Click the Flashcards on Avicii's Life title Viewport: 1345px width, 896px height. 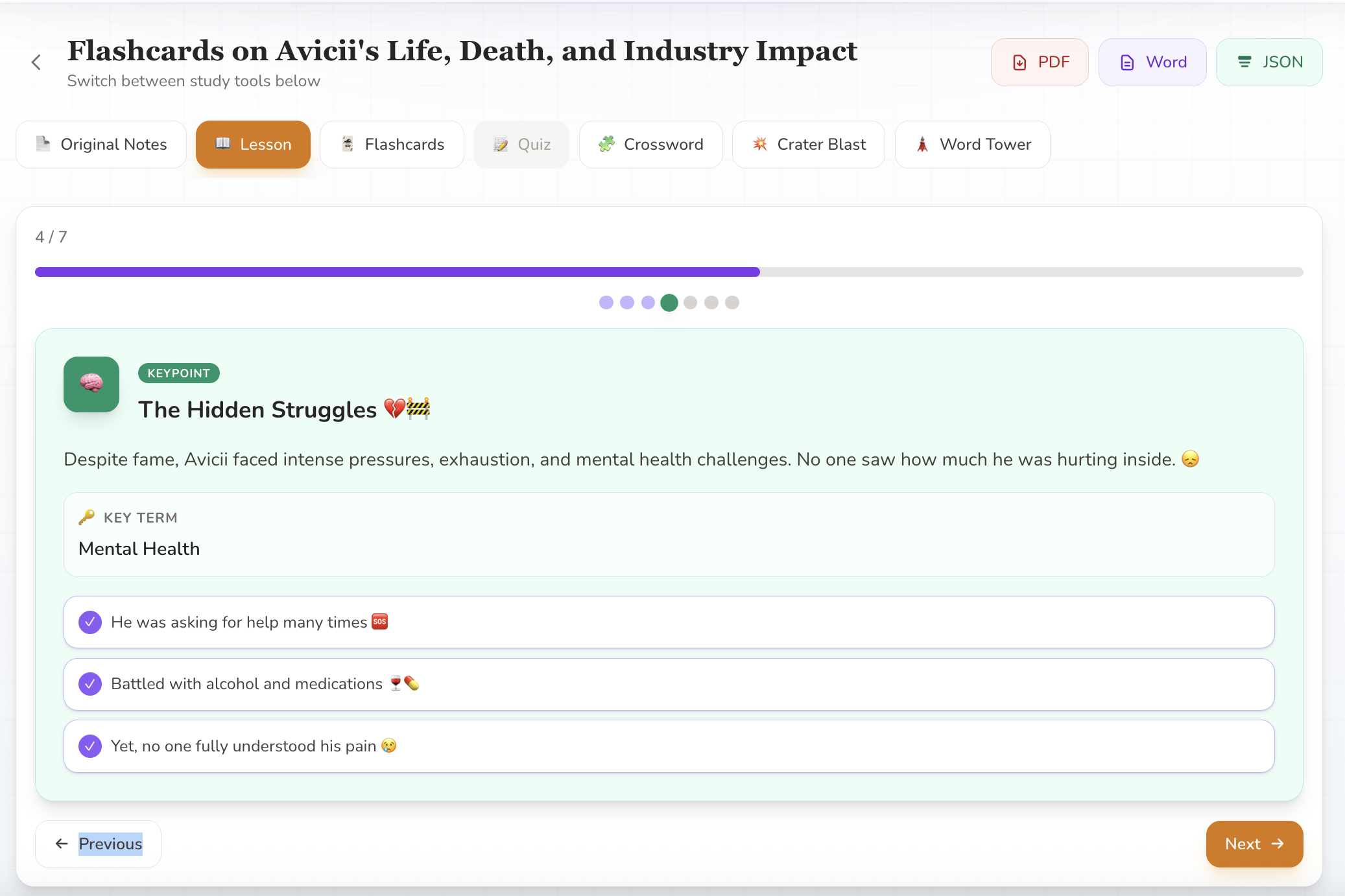462,51
